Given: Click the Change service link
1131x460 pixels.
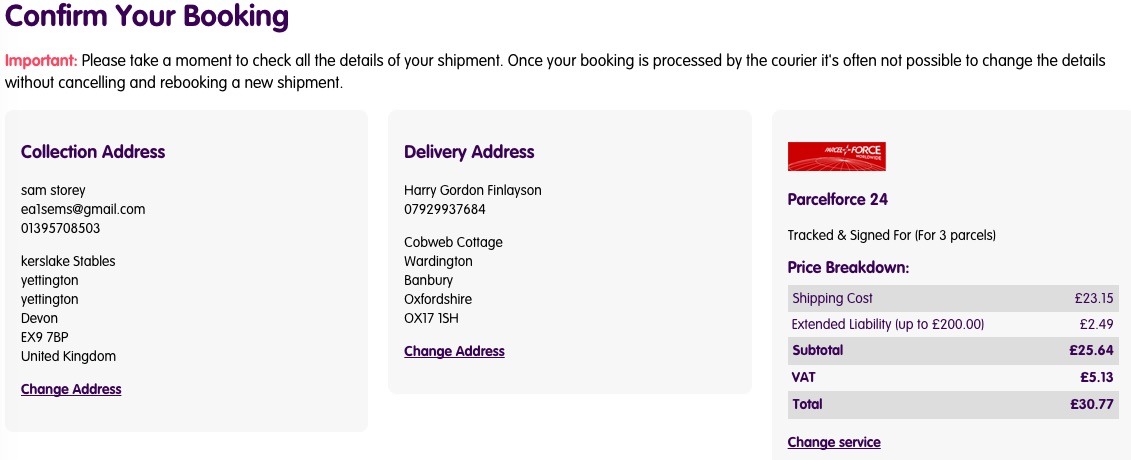Looking at the screenshot, I should coord(834,442).
